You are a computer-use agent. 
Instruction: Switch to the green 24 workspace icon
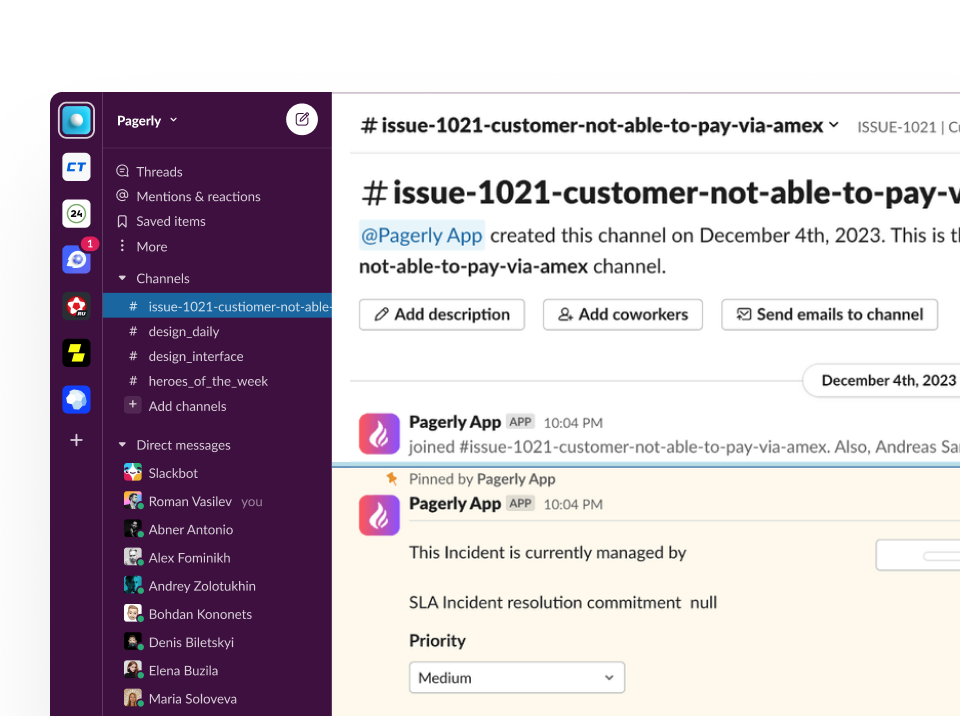coord(77,214)
